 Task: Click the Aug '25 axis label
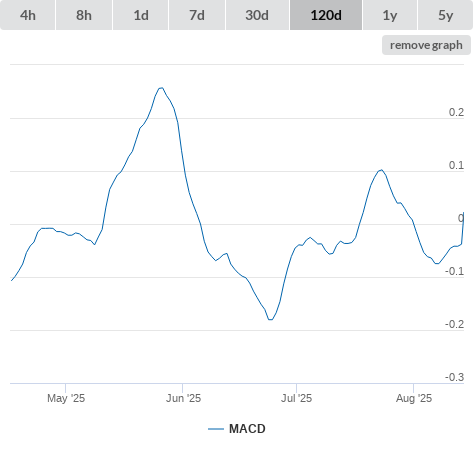pos(414,398)
